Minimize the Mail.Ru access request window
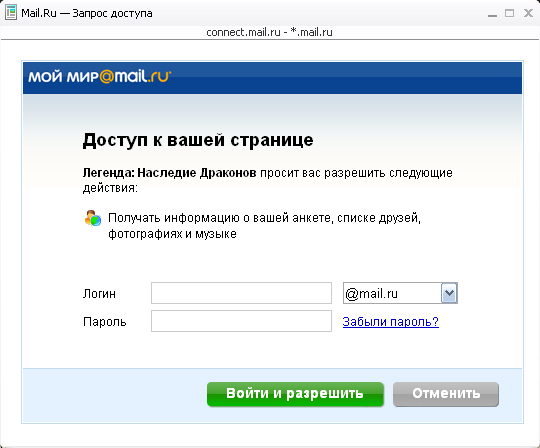The width and height of the screenshot is (540, 448). pos(492,14)
